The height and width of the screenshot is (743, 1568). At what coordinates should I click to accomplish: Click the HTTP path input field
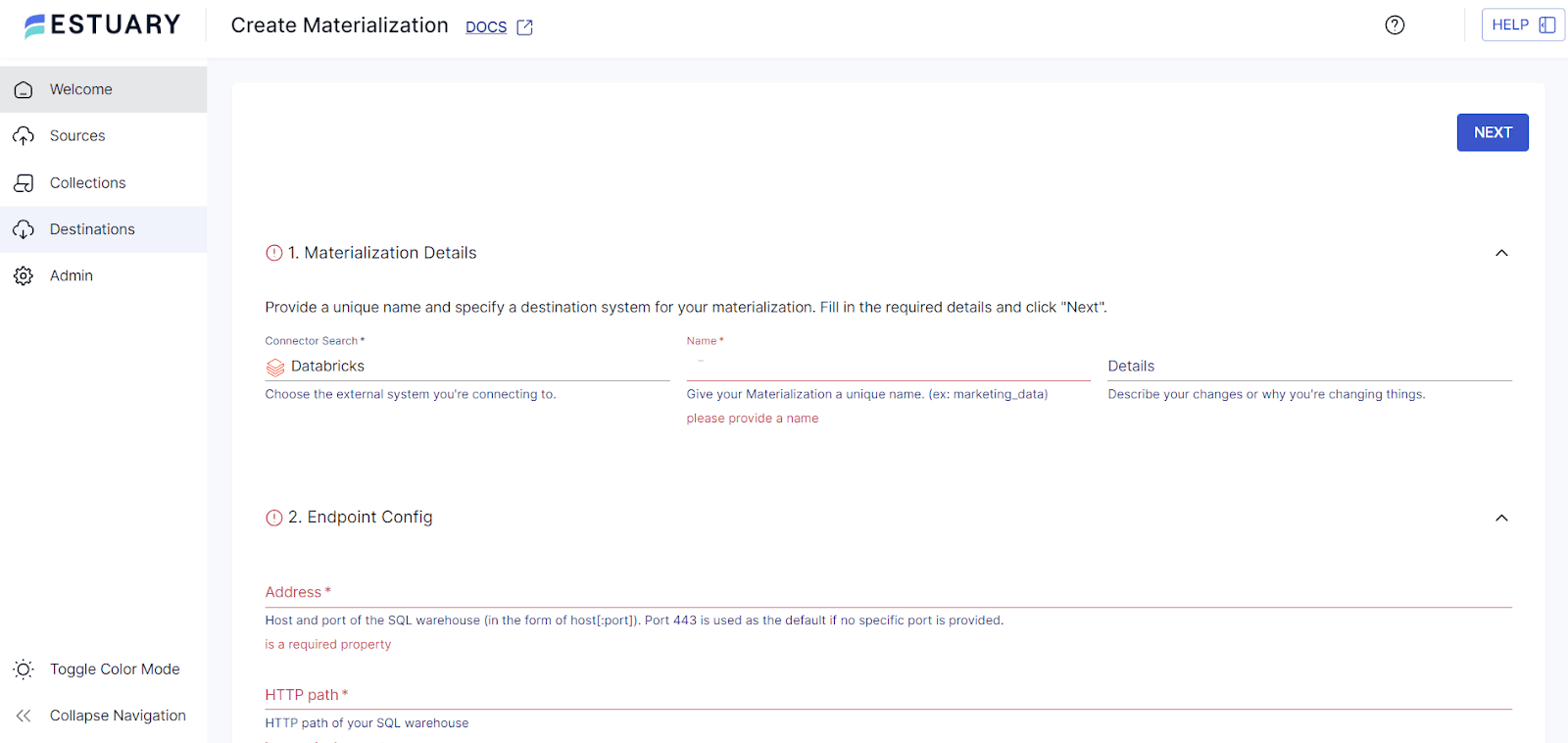point(889,695)
